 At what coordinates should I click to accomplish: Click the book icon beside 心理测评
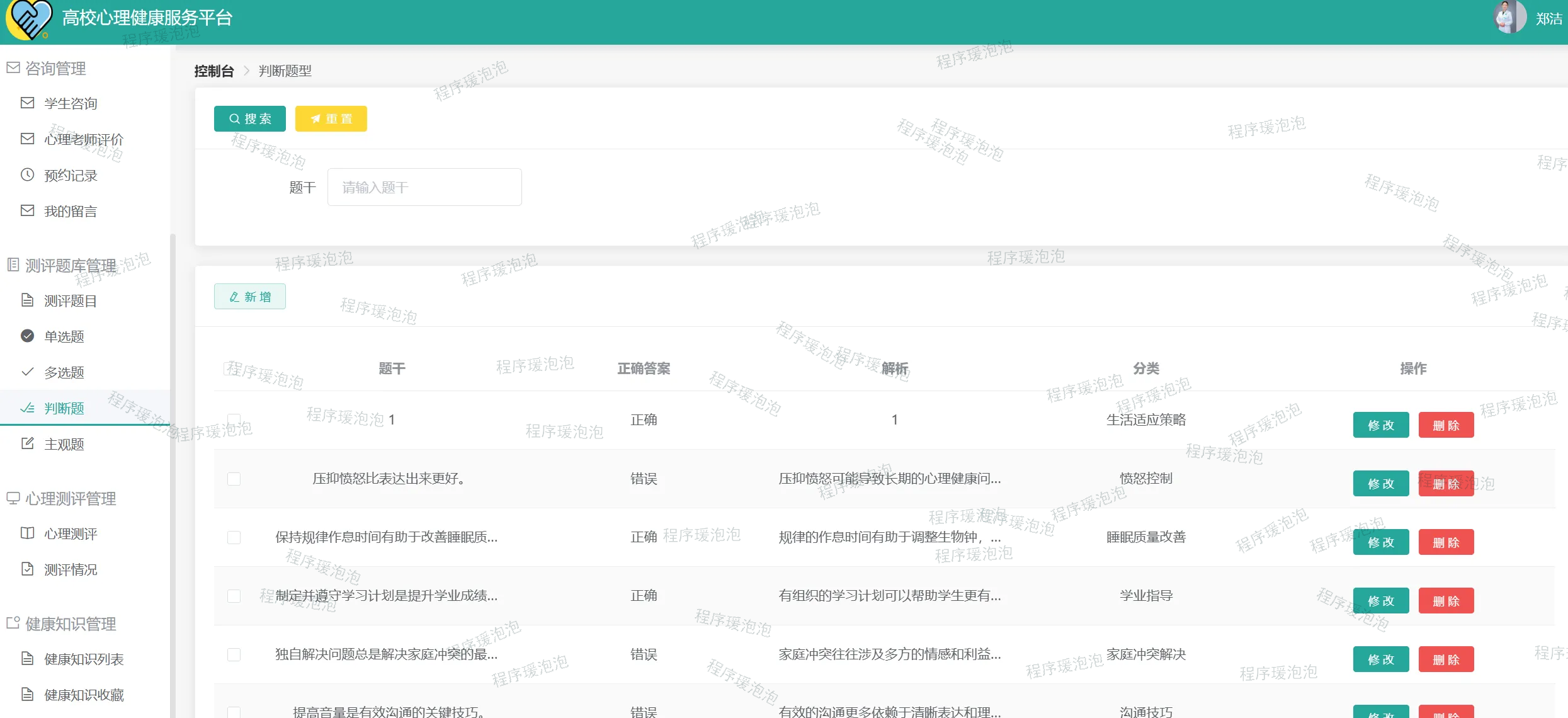pyautogui.click(x=27, y=533)
